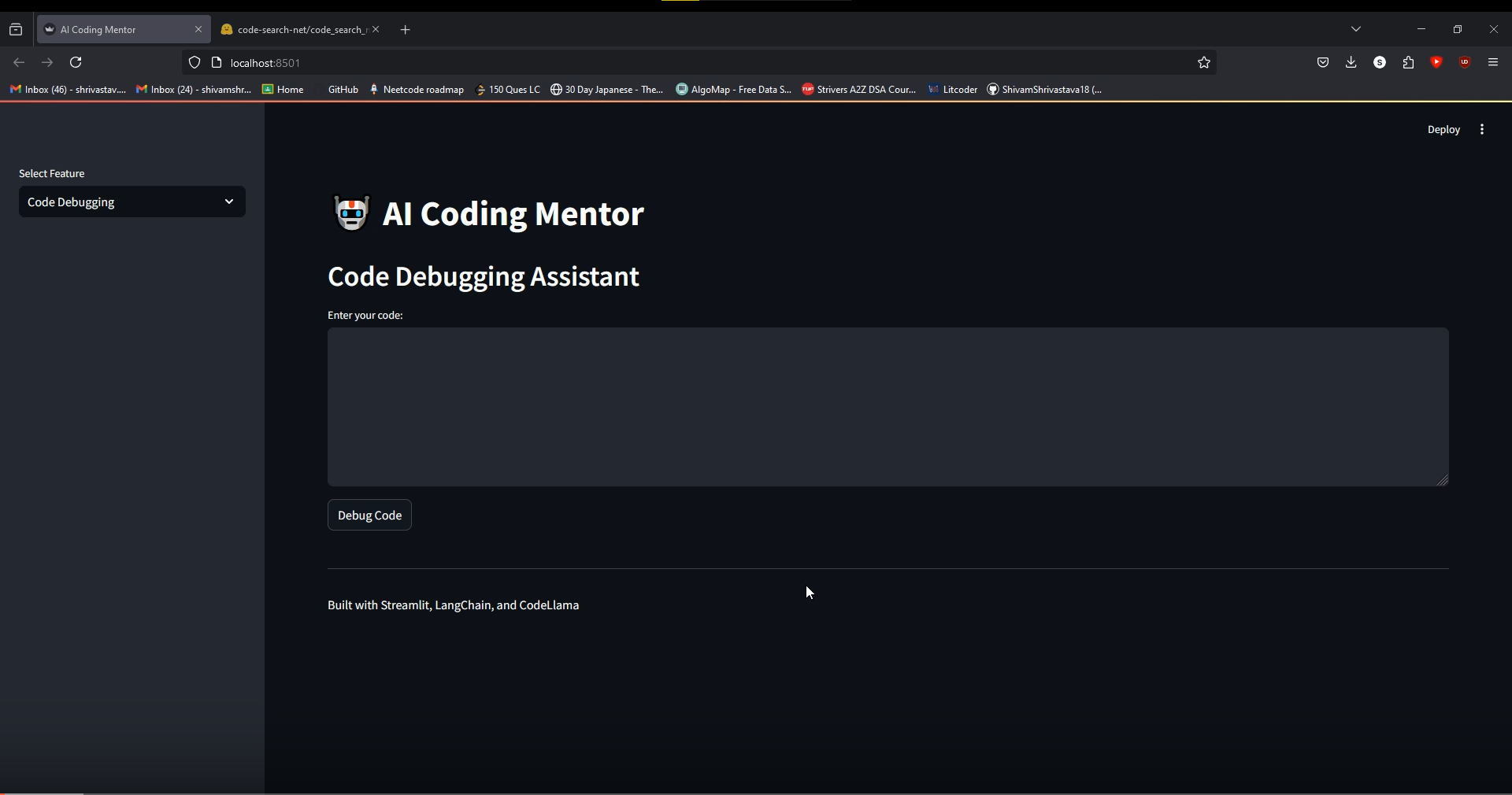Image resolution: width=1512 pixels, height=795 pixels.
Task: Open the app options three-dot menu
Action: tap(1482, 129)
